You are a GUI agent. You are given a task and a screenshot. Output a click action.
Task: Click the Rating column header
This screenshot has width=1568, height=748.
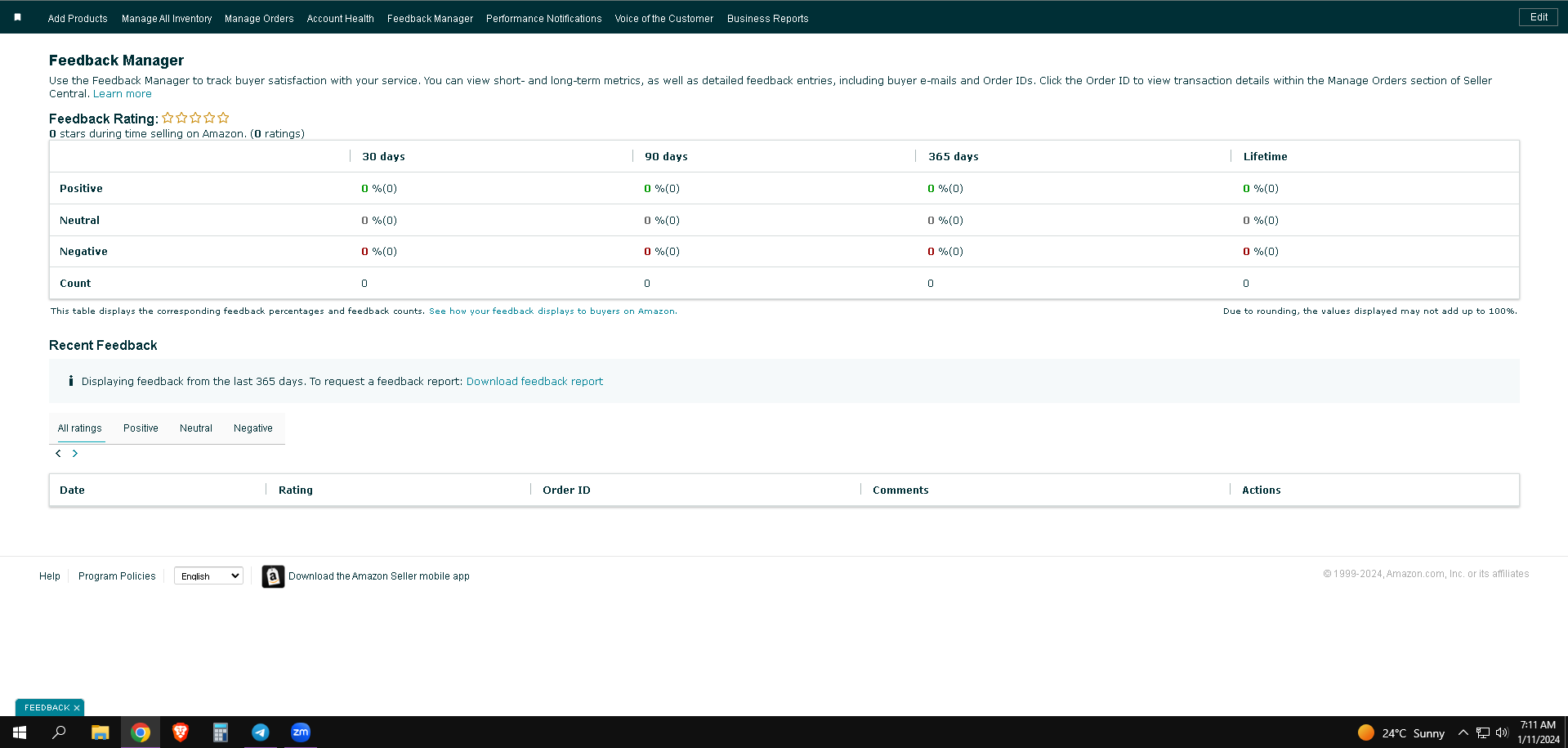[296, 490]
